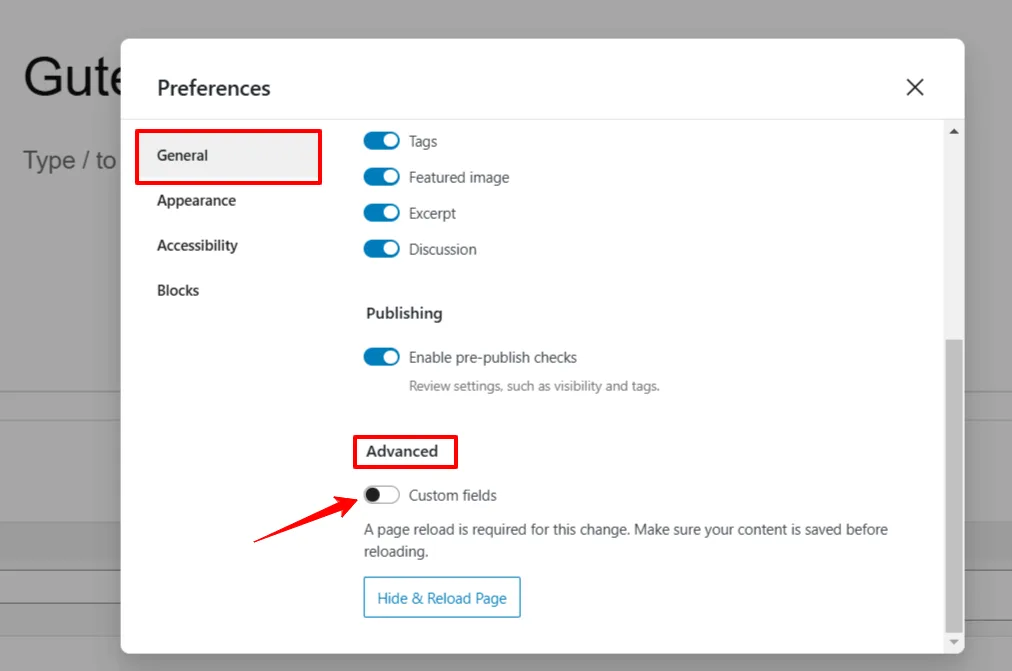Viewport: 1012px width, 671px height.
Task: Click the Hide & Reload Page button
Action: 442,598
